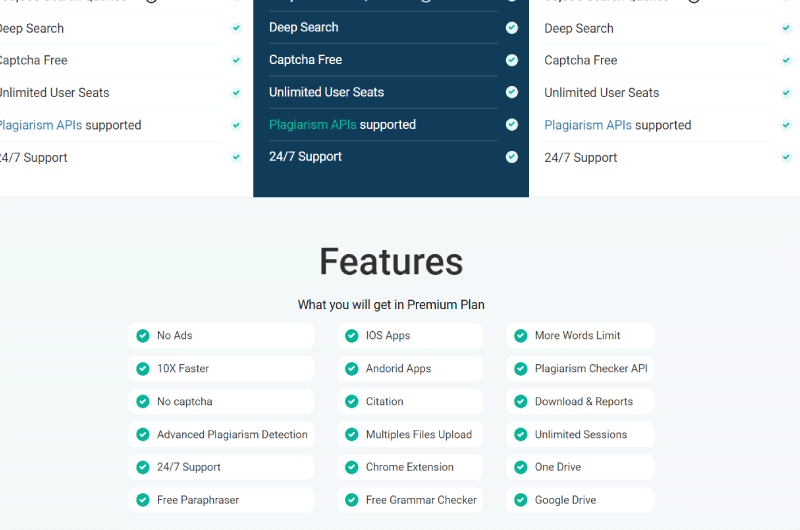Click check icon beside Free Grammar Checker
Viewport: 800px width, 530px height.
[x=352, y=500]
